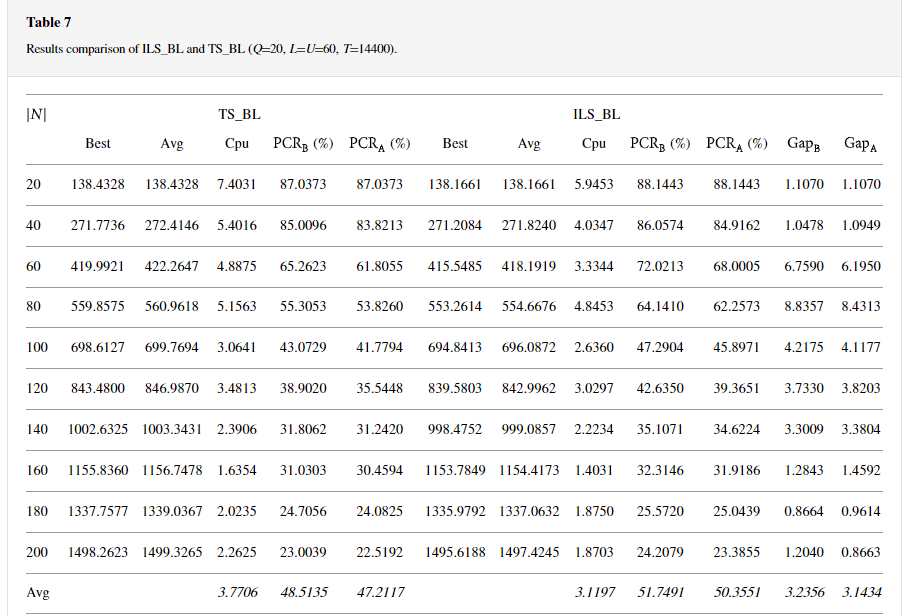The width and height of the screenshot is (906, 616).
Task: Click row label 100 in the |N| column
Action: pyautogui.click(x=37, y=347)
